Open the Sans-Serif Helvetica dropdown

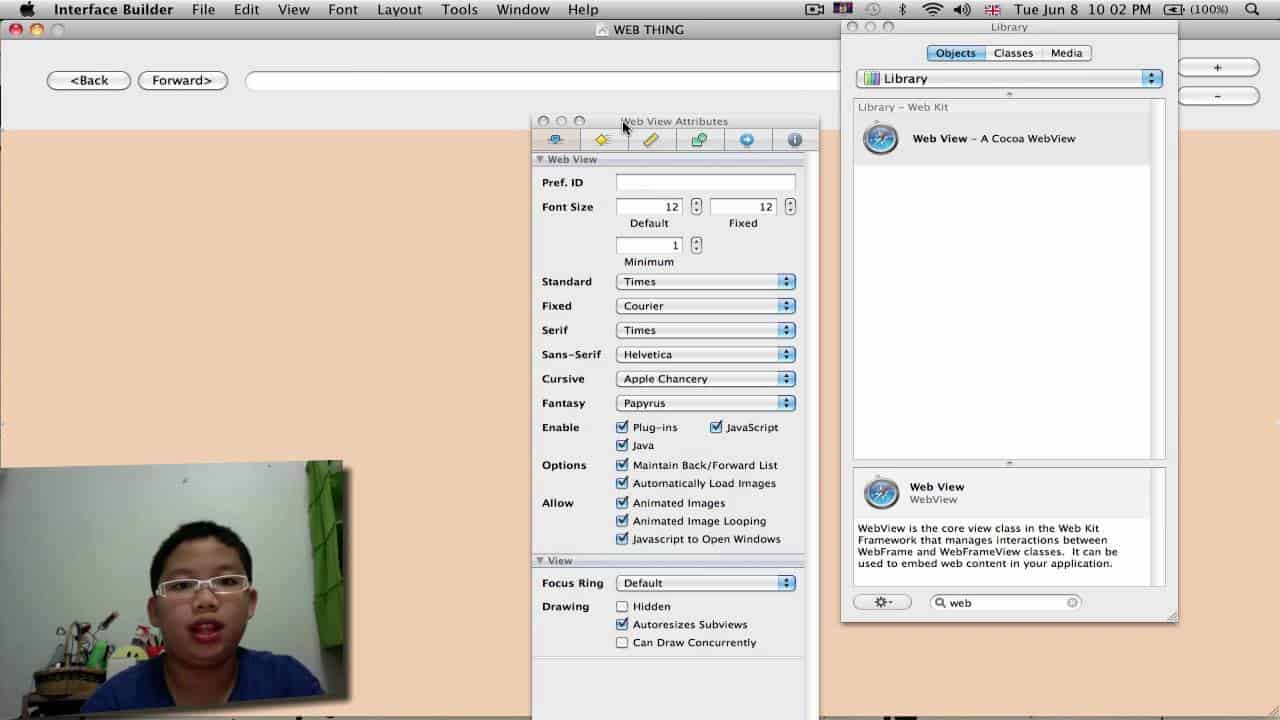(706, 354)
